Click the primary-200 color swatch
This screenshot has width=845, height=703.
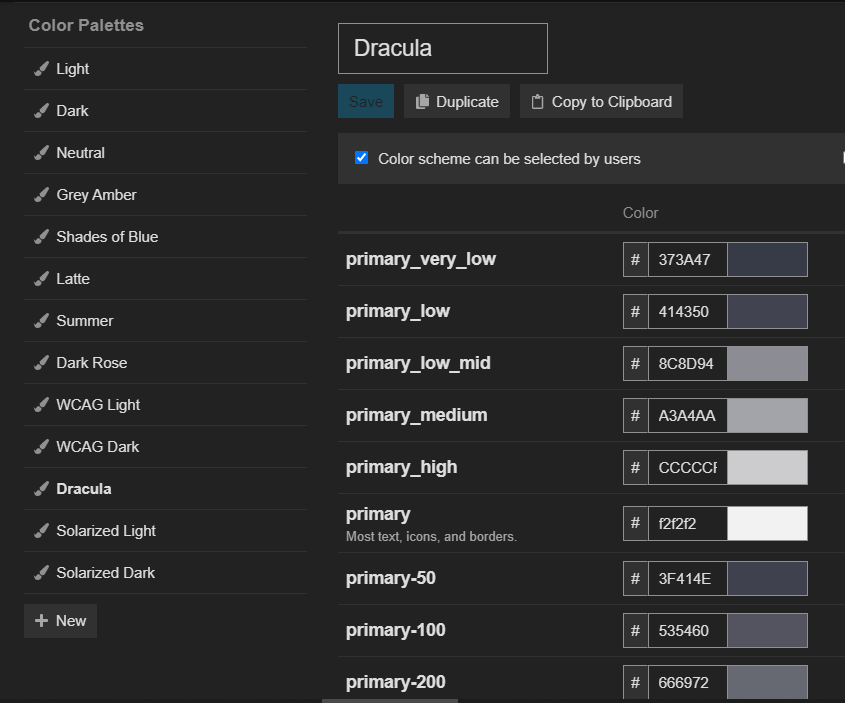(x=767, y=683)
